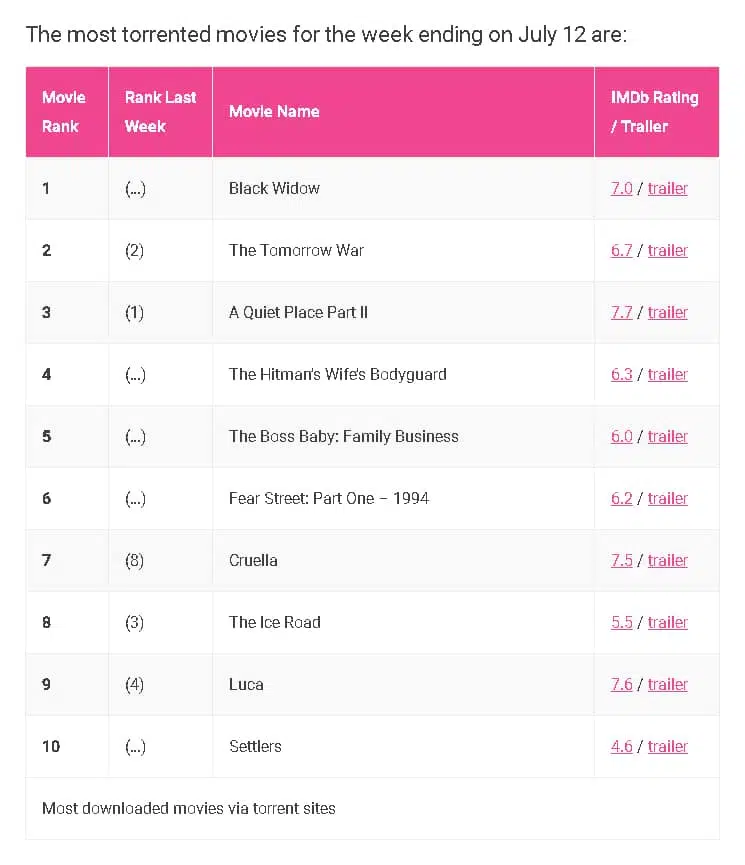The image size is (745, 865).
Task: Watch the Luca trailer
Action: coord(668,685)
